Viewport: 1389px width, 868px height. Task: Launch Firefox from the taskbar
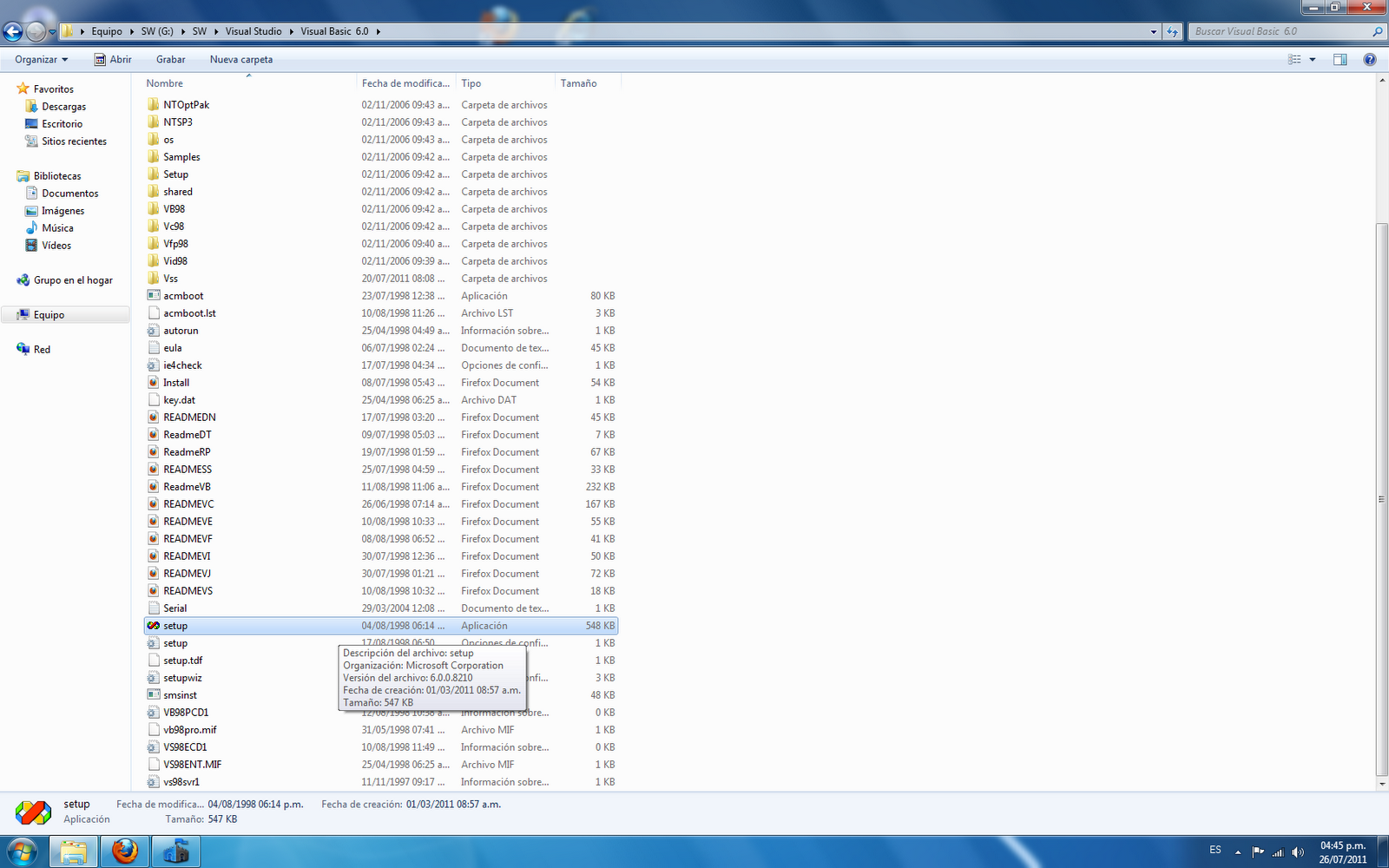coord(125,852)
